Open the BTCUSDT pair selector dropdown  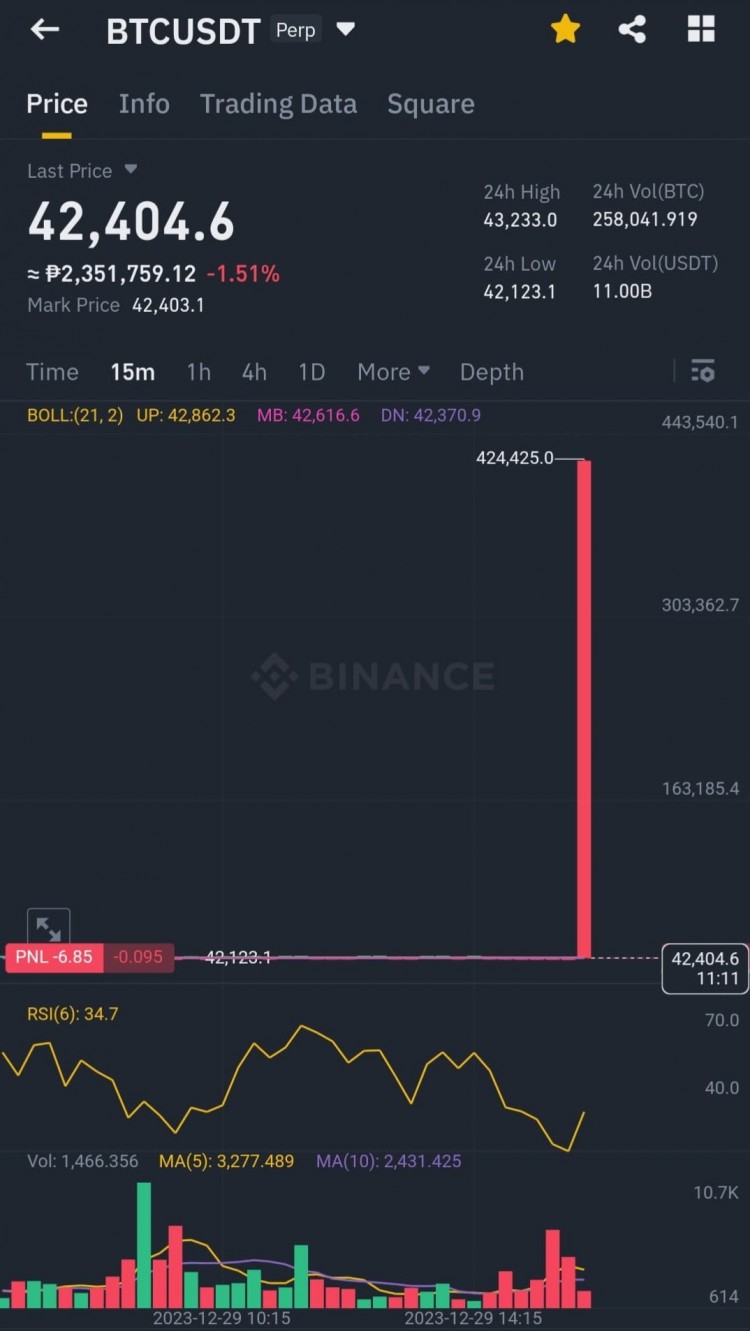[345, 30]
